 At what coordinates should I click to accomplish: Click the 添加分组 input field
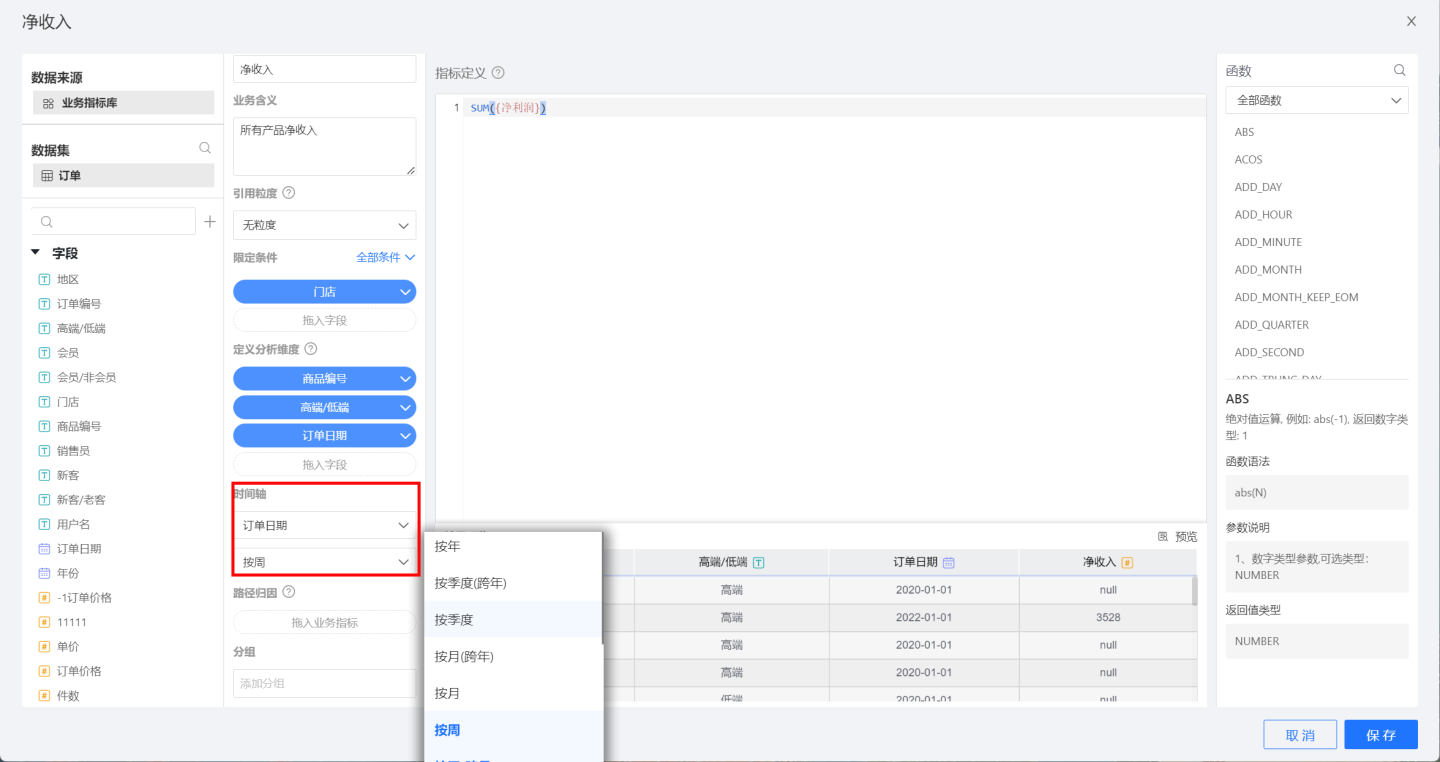click(x=324, y=684)
